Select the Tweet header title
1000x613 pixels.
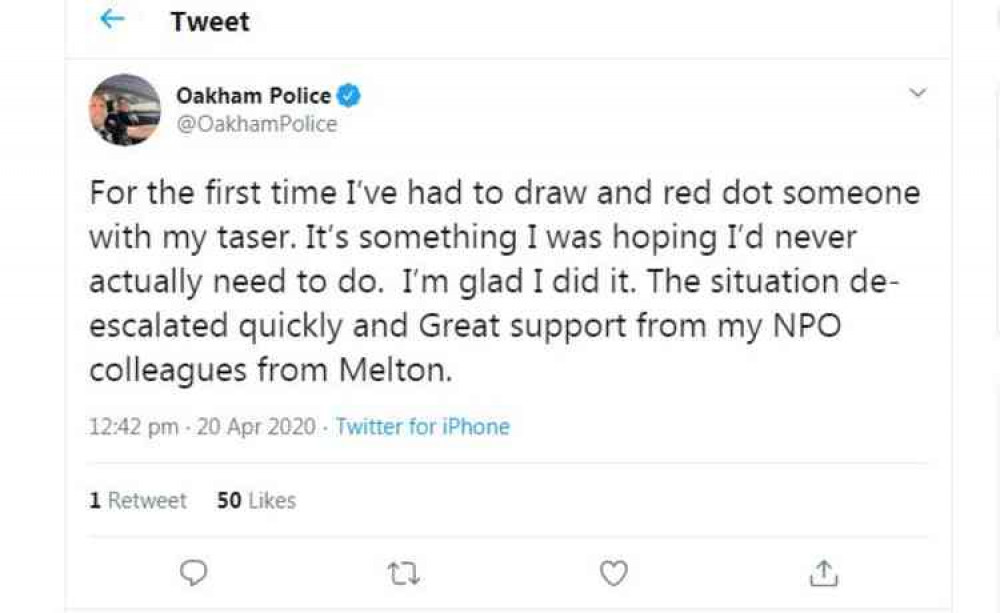[x=210, y=22]
